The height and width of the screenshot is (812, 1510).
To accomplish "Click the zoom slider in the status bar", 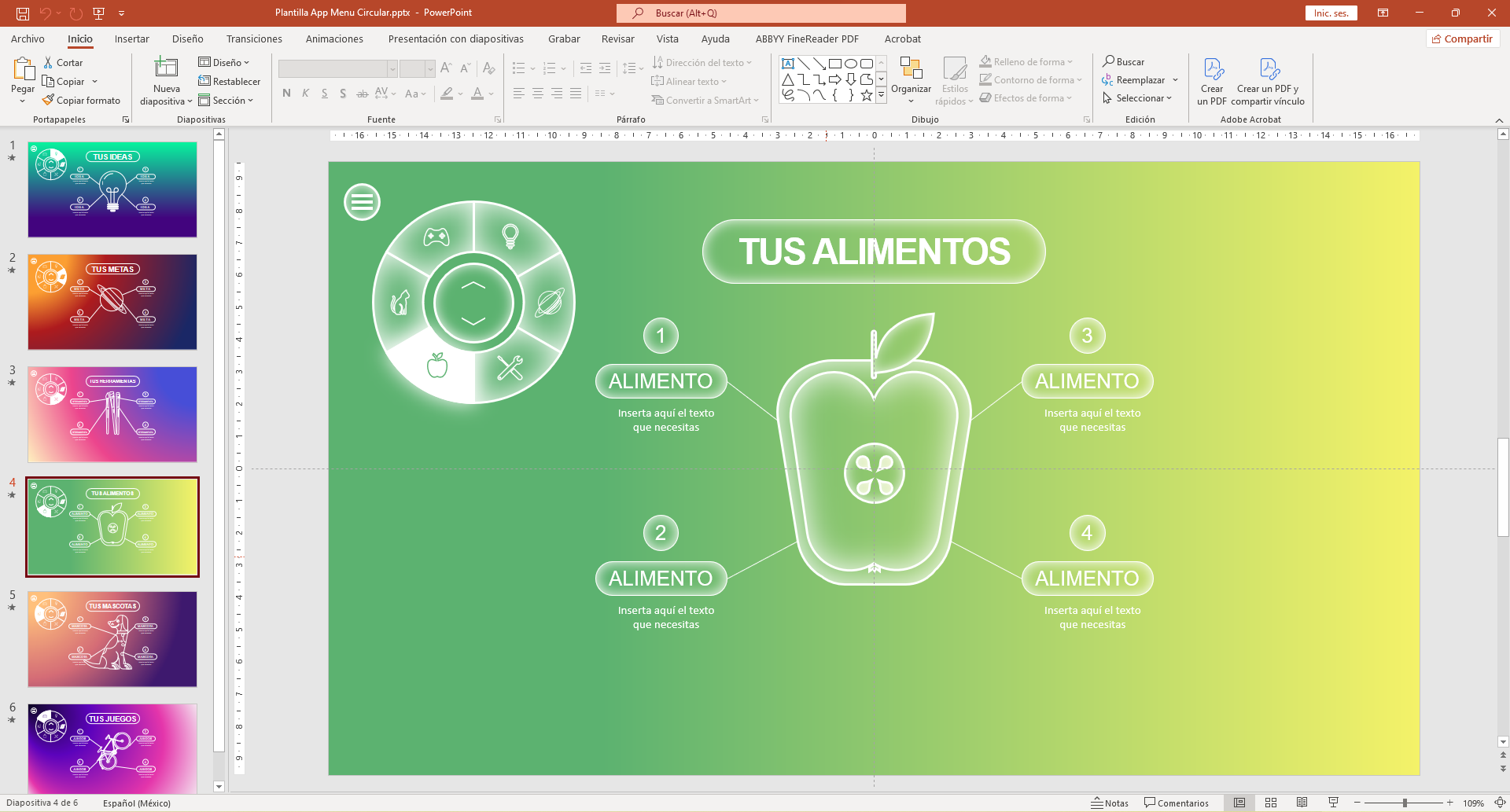I will 1405,803.
